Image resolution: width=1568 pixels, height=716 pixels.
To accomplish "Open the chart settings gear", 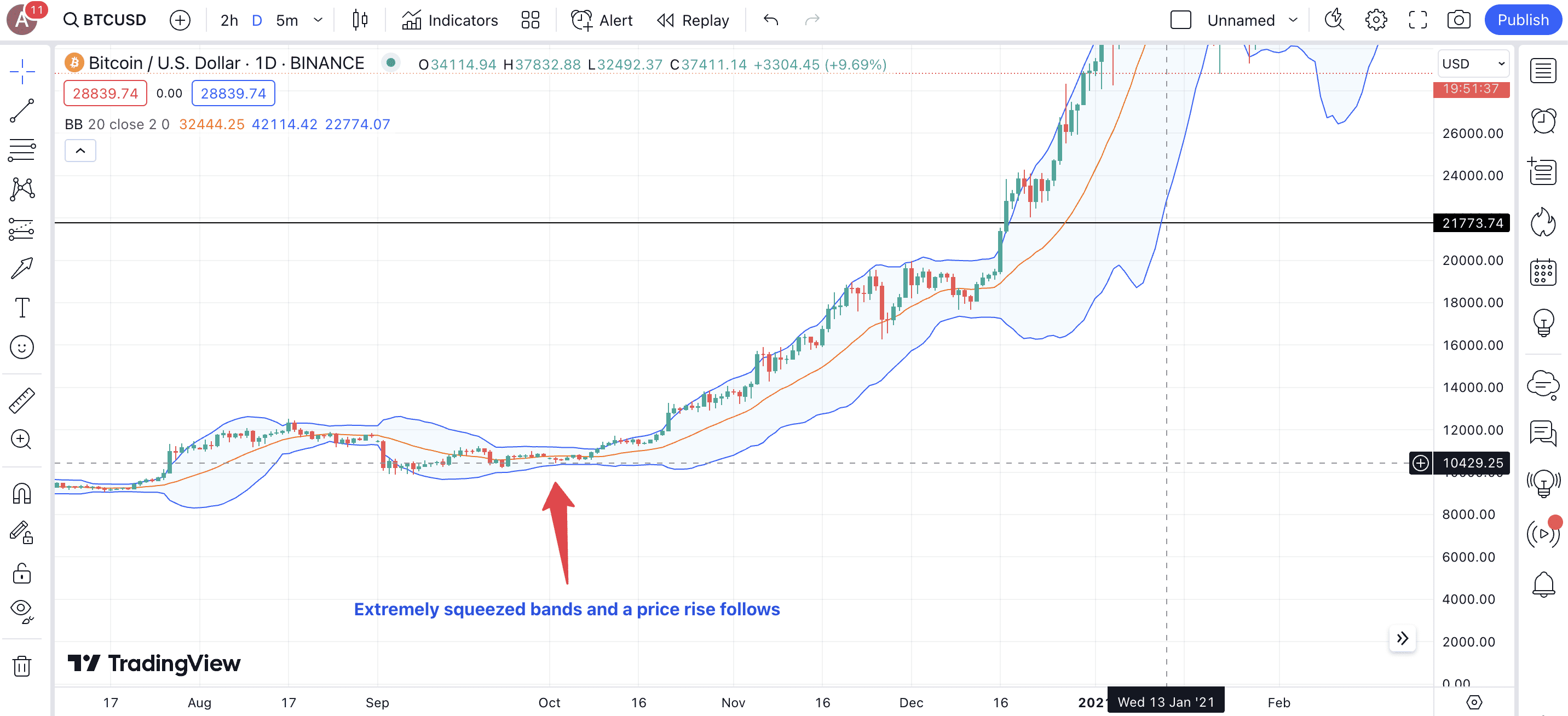I will (1376, 20).
